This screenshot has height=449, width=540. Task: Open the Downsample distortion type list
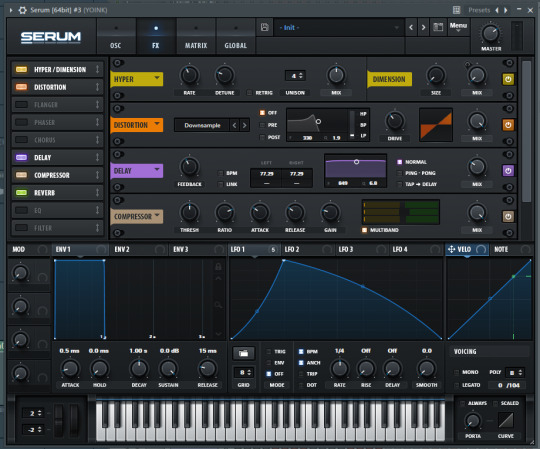coord(202,125)
